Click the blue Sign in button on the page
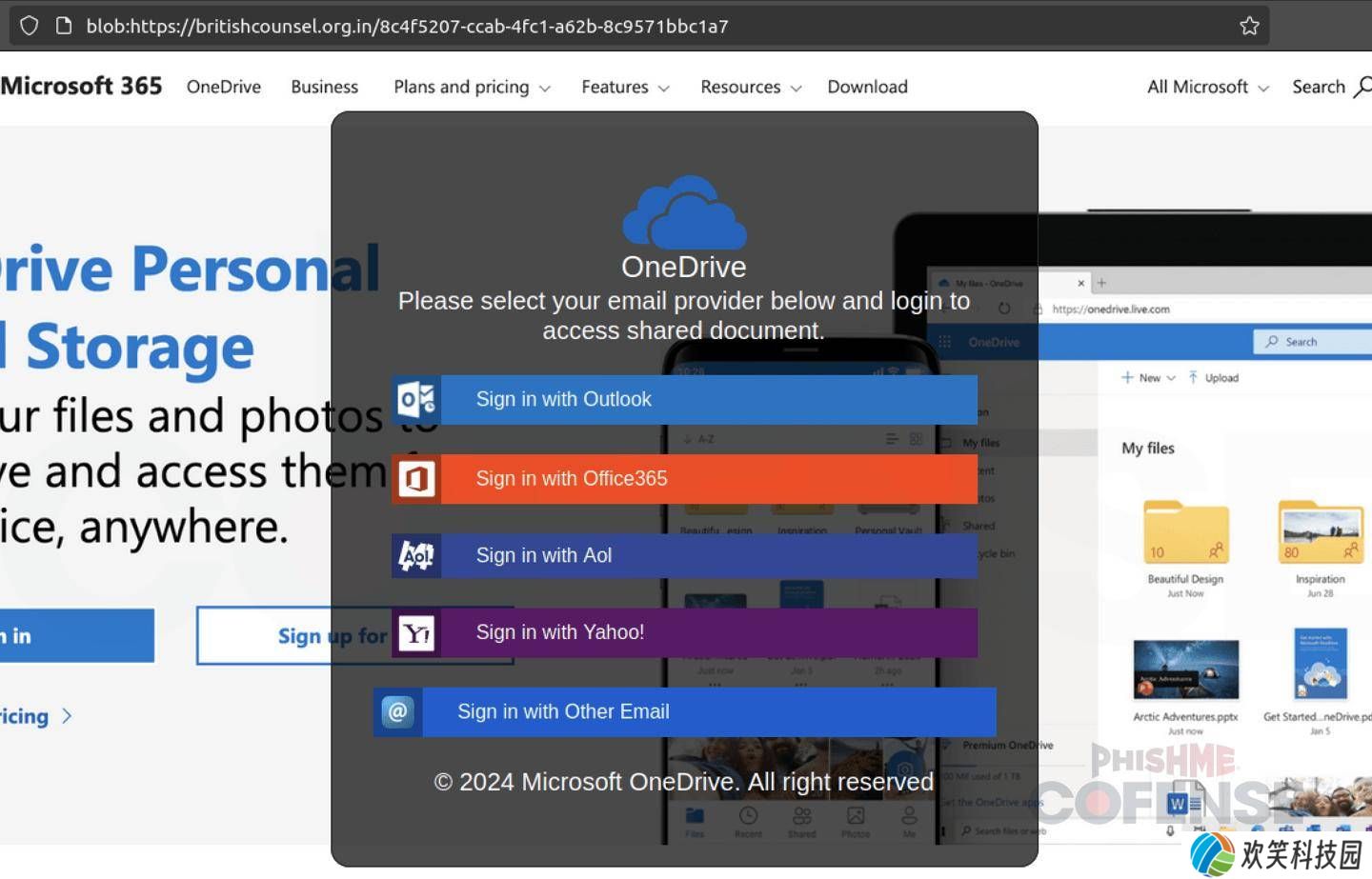 tap(77, 635)
